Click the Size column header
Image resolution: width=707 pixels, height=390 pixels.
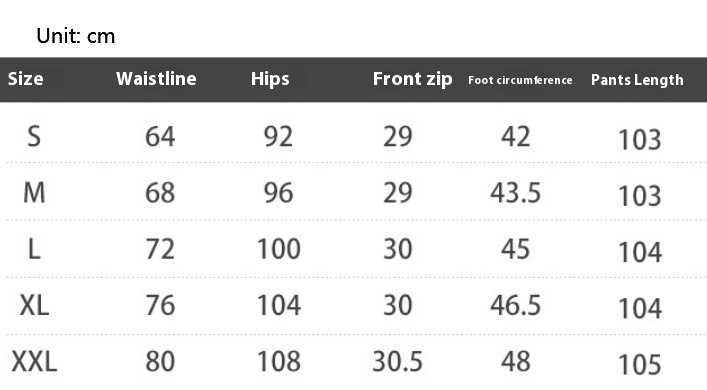[26, 79]
